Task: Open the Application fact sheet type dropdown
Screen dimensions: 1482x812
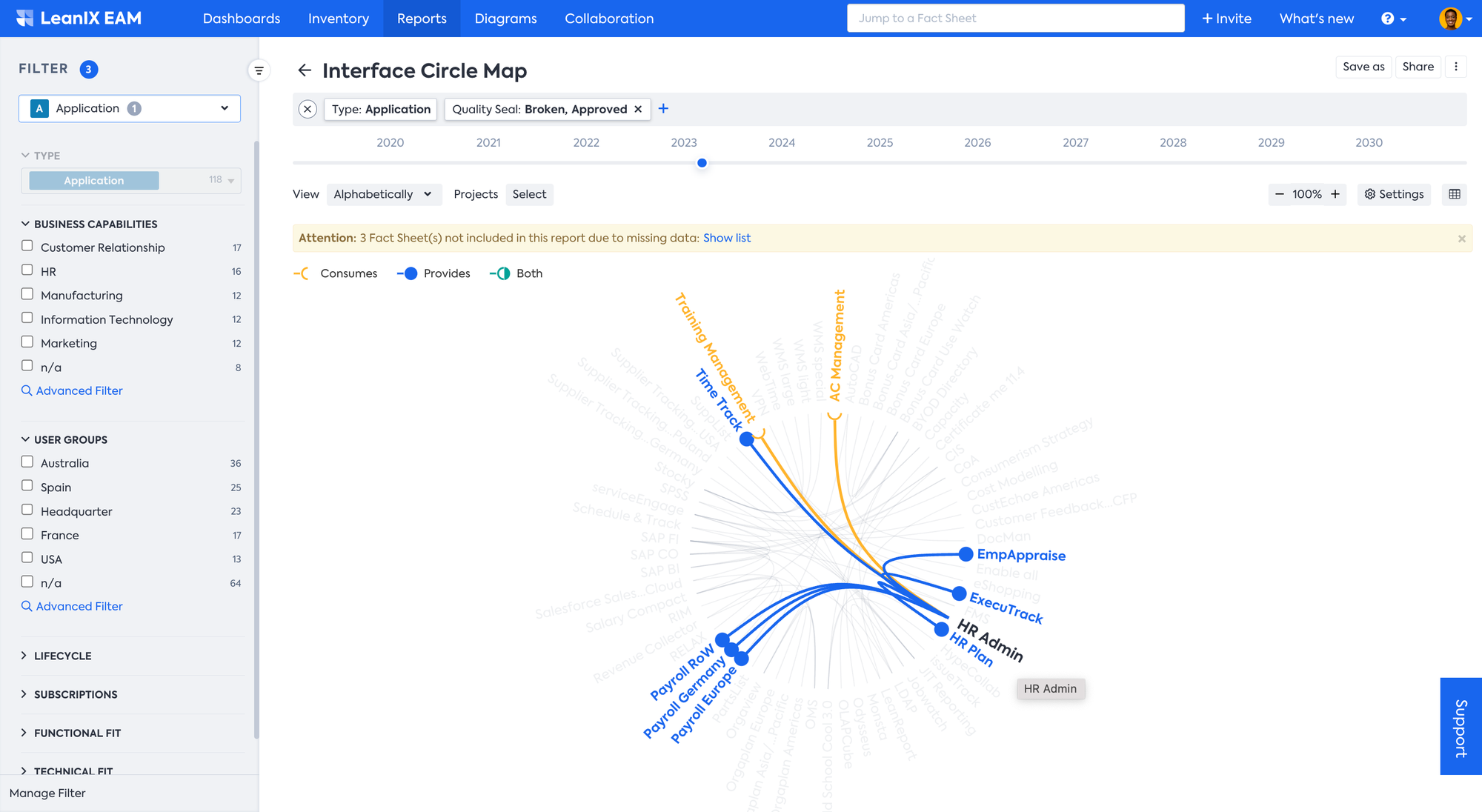Action: click(x=130, y=109)
